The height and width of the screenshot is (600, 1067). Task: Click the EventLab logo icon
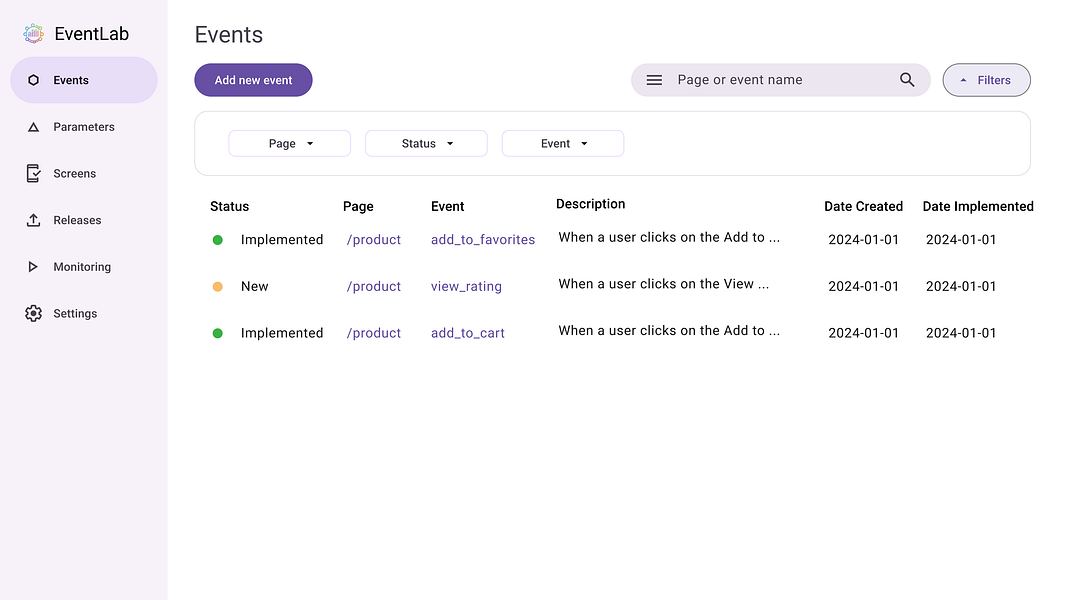pos(33,33)
